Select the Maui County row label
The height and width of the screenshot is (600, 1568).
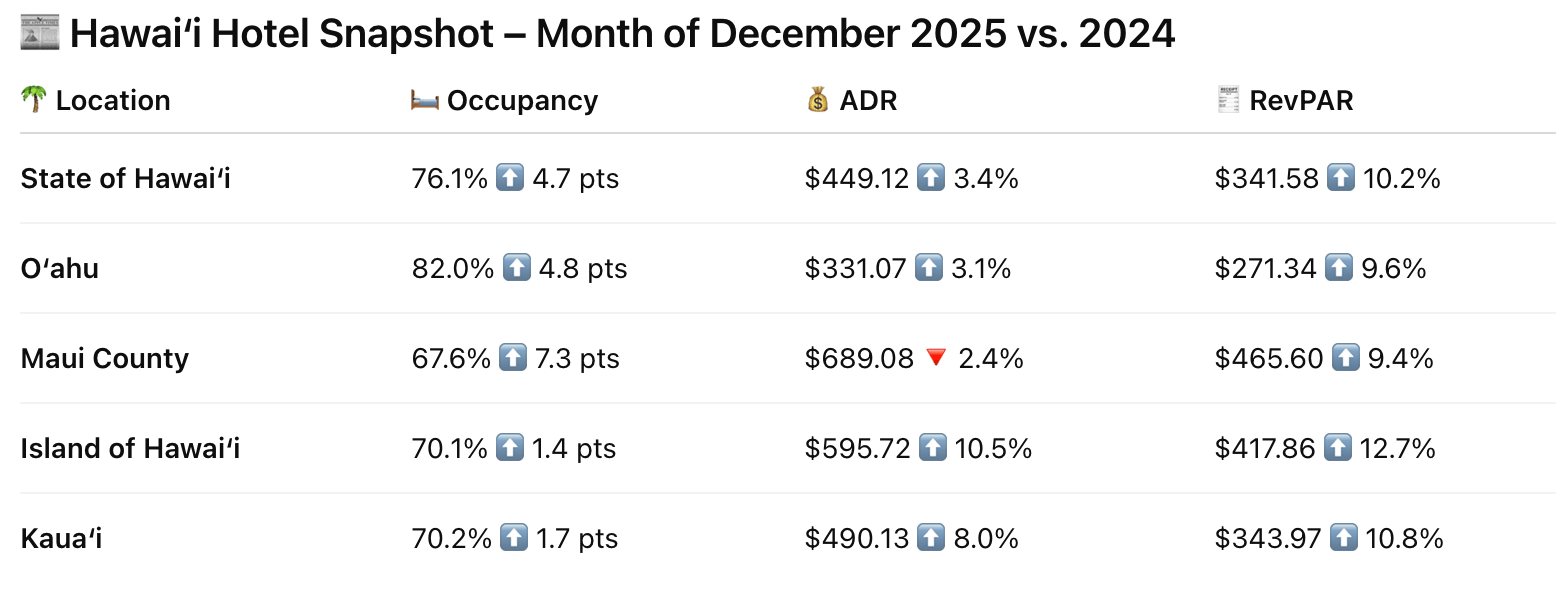[x=105, y=359]
